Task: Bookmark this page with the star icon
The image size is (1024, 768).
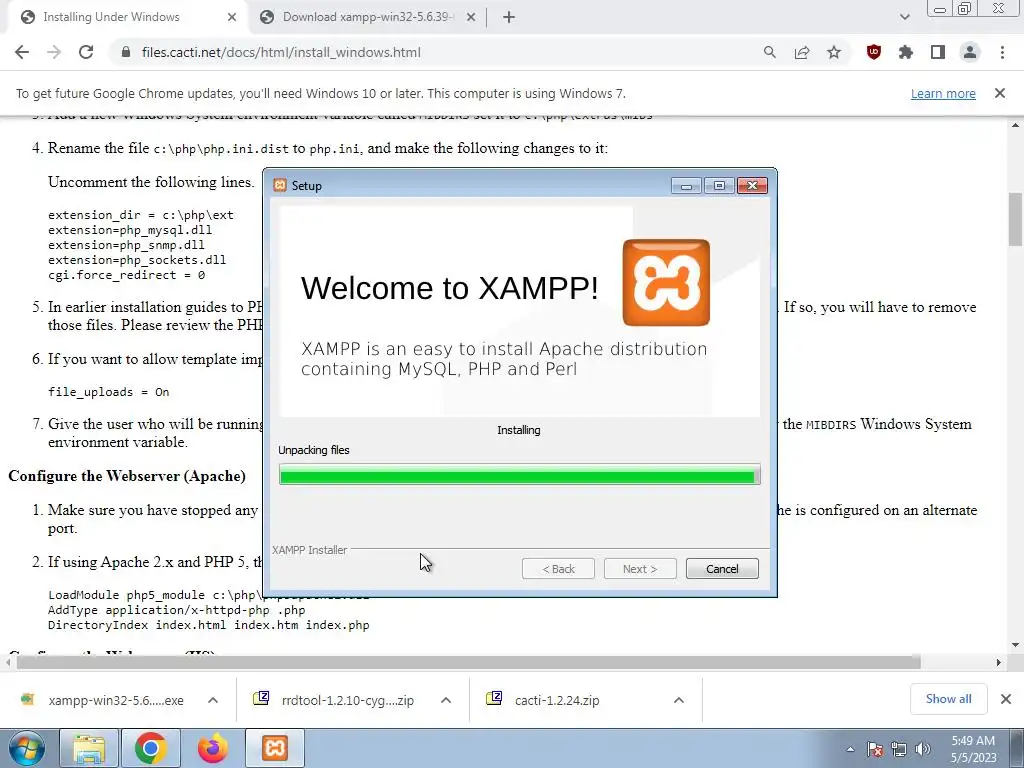Action: 834,52
